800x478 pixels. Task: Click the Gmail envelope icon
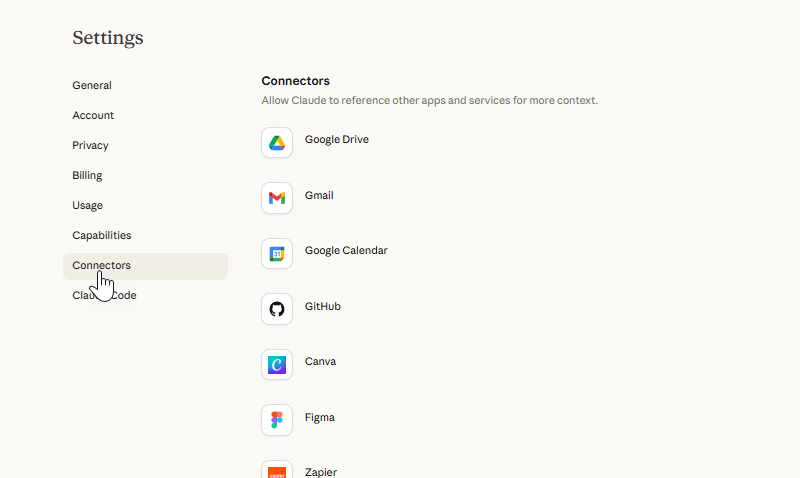coord(277,198)
